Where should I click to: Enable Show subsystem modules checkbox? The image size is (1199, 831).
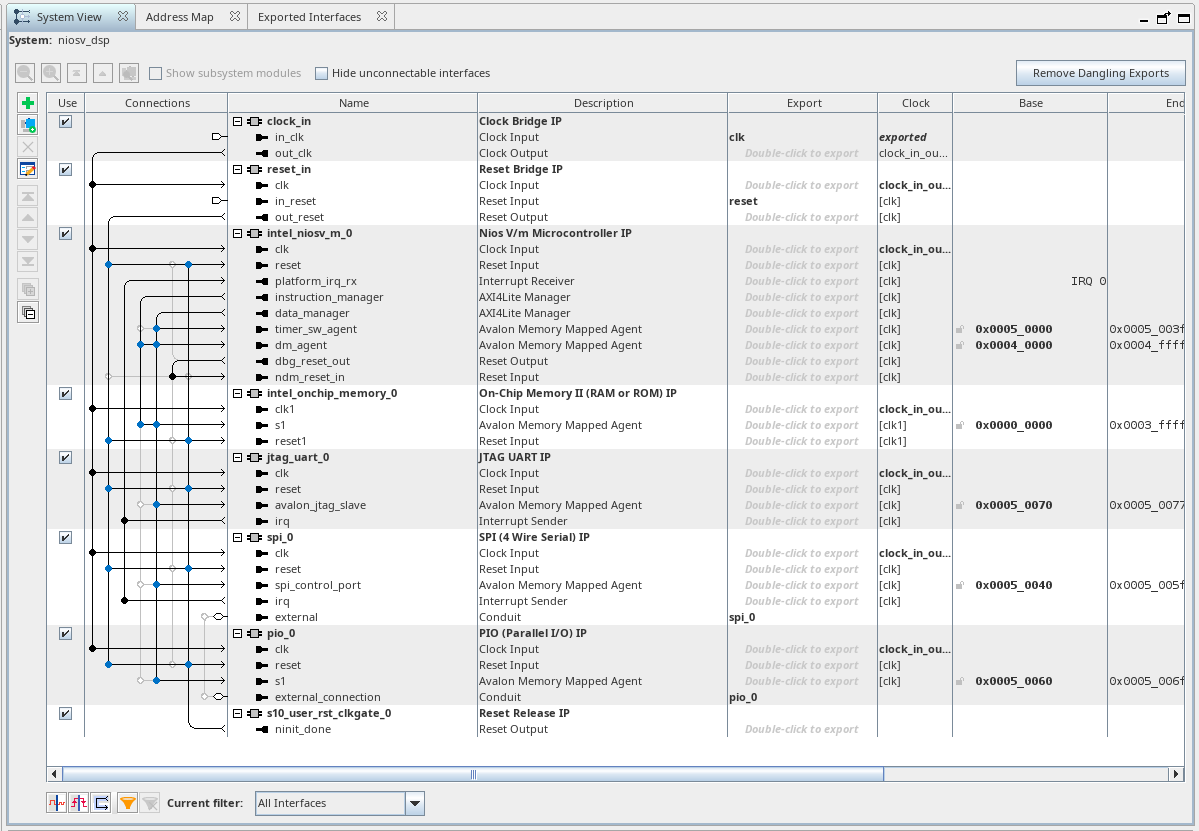(155, 73)
